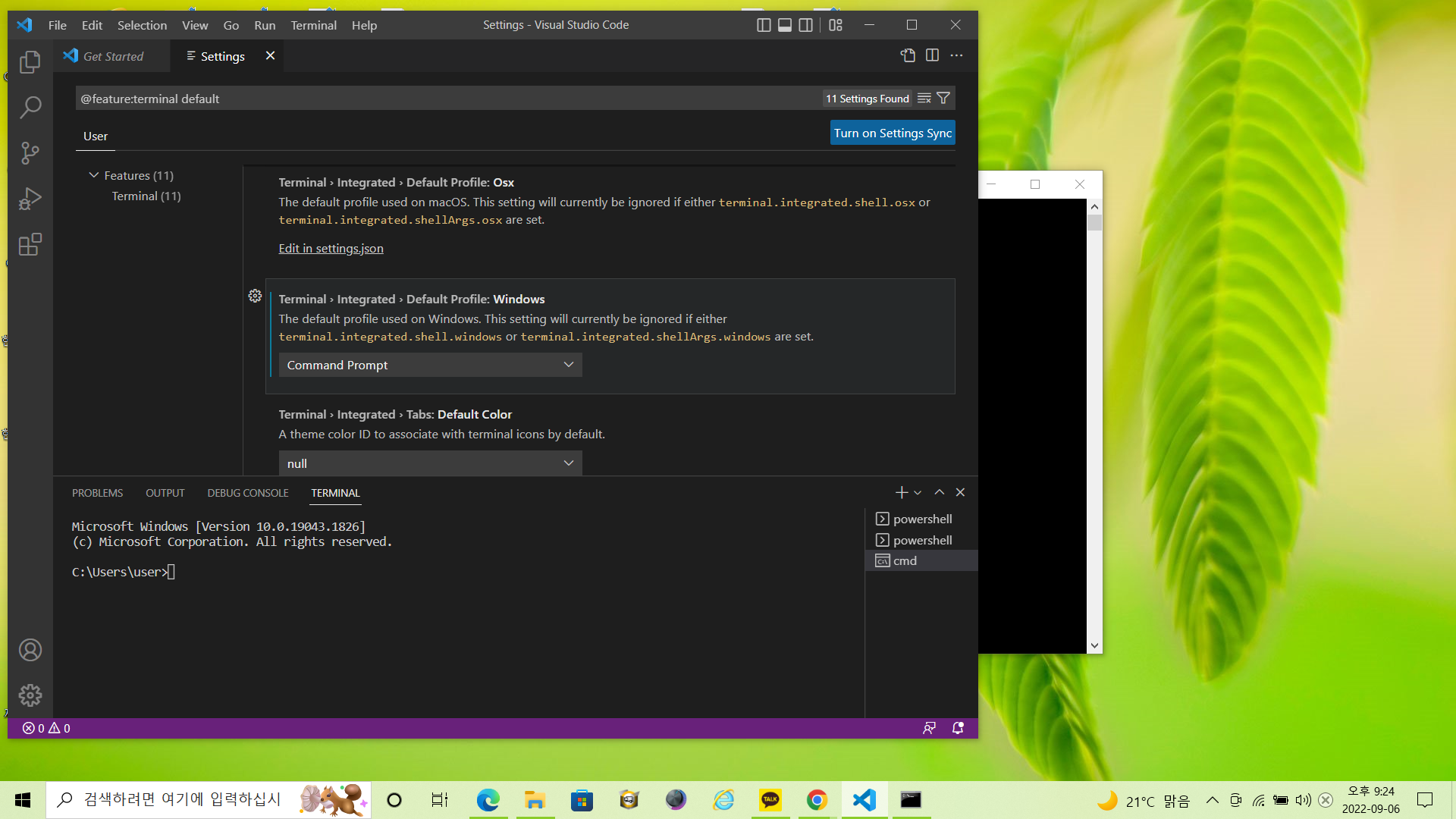Click the Customize Layout icon
Viewport: 1456px width, 819px height.
[x=836, y=25]
